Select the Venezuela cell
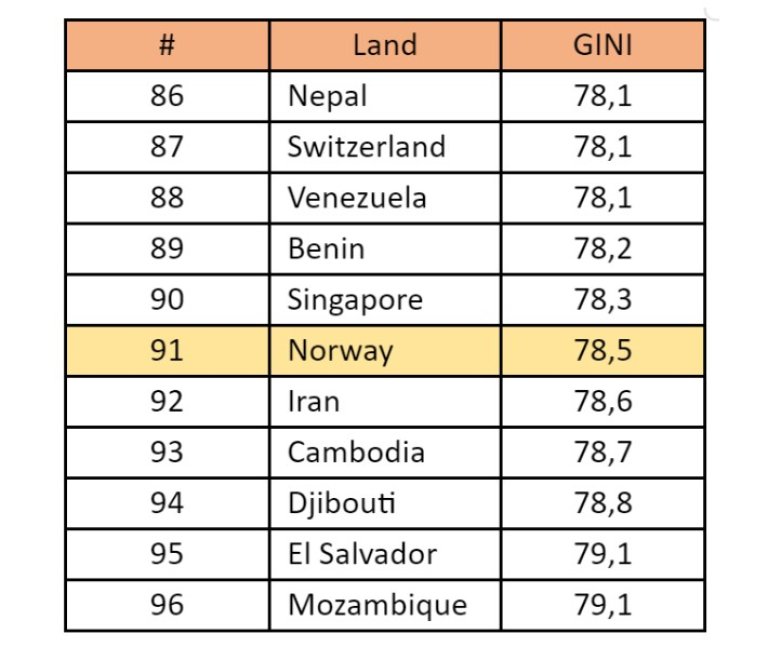Image resolution: width=768 pixels, height=647 pixels. point(385,198)
